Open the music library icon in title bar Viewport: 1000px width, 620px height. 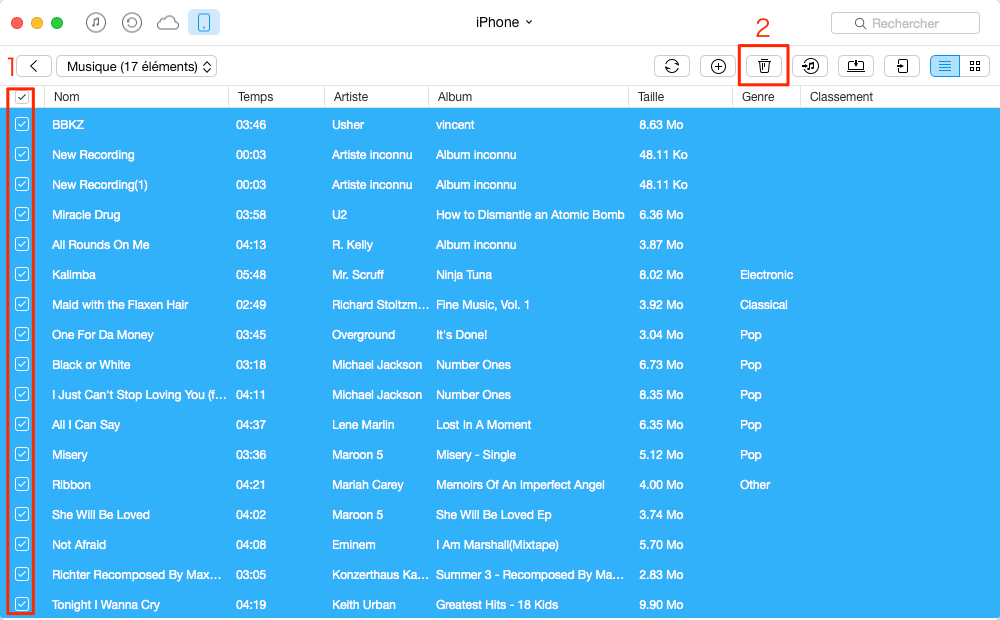click(96, 23)
